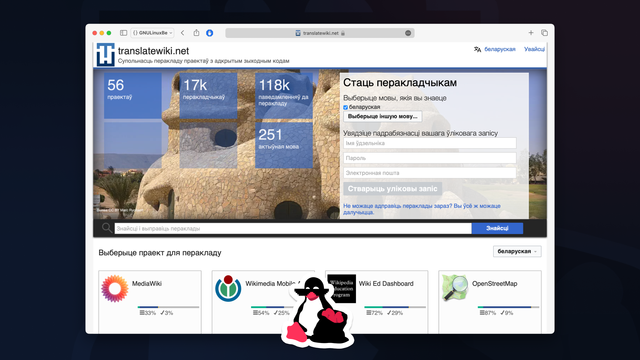
Task: Click the Wiki Ed Dashboard logo
Action: [x=342, y=289]
